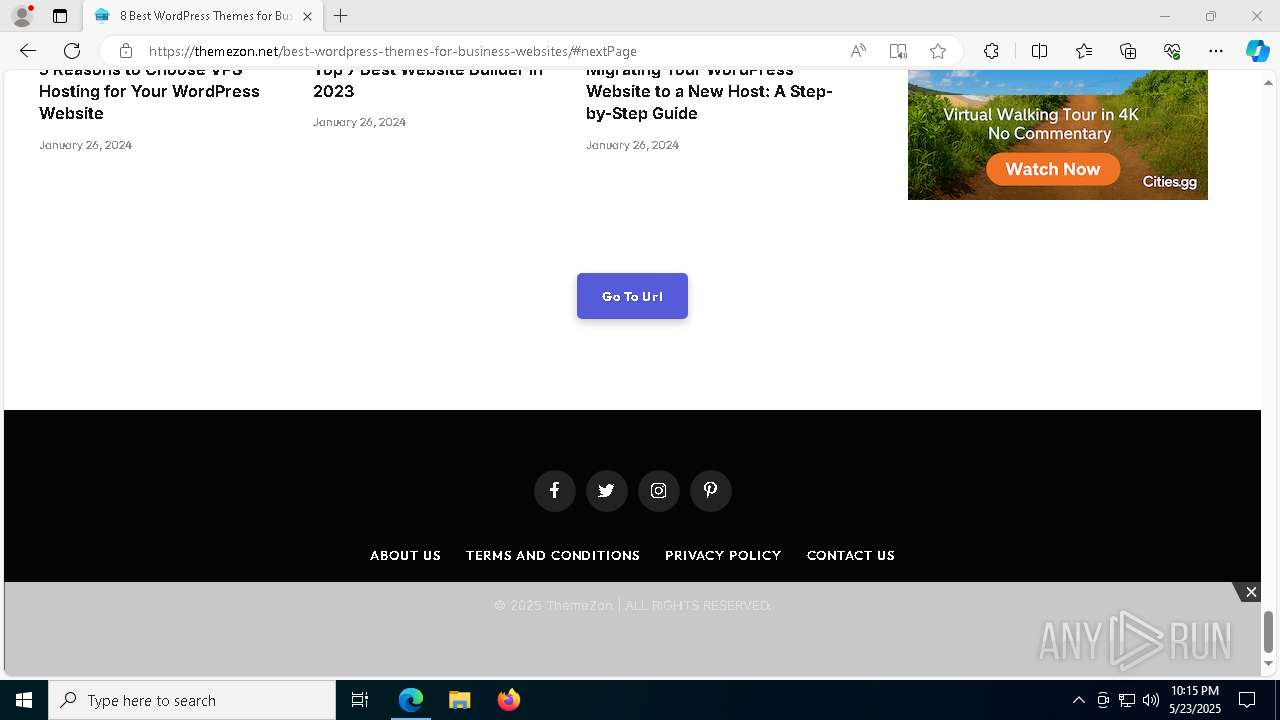Launch the Copilot sidebar
The image size is (1280, 720).
point(1257,51)
